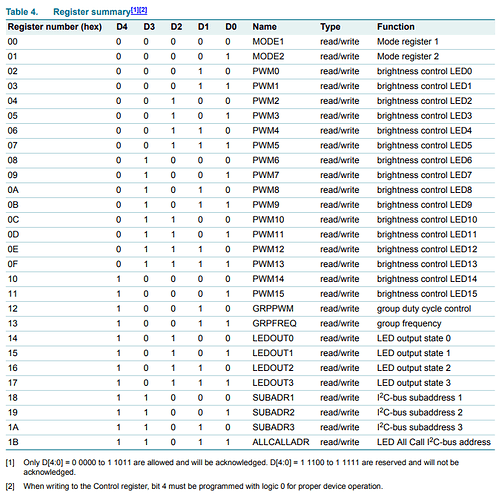Click 'LED output state 3' cell

click(x=414, y=383)
